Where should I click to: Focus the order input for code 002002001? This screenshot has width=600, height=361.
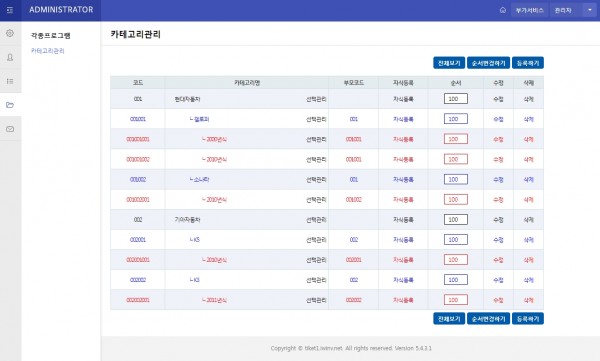[x=456, y=300]
